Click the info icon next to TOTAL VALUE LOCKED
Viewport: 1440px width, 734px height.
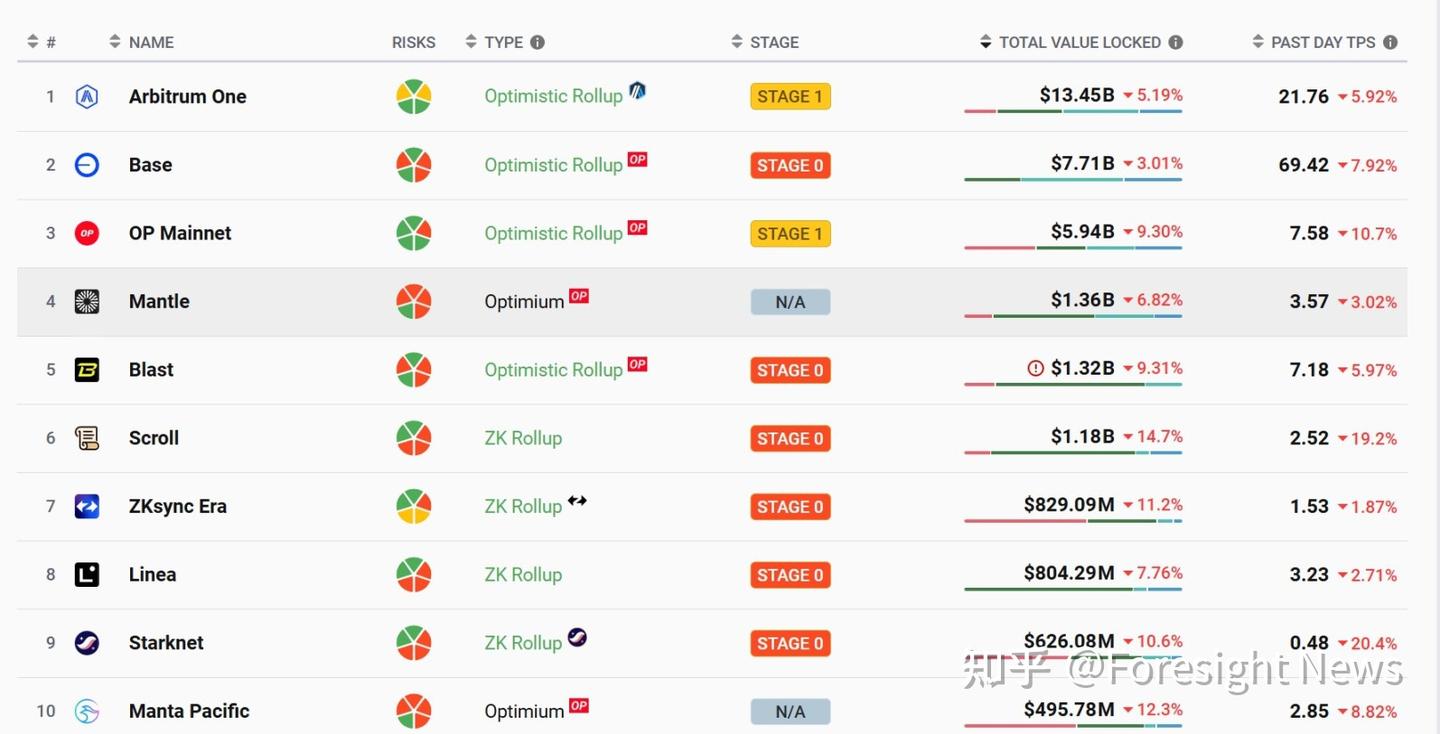tap(1175, 42)
